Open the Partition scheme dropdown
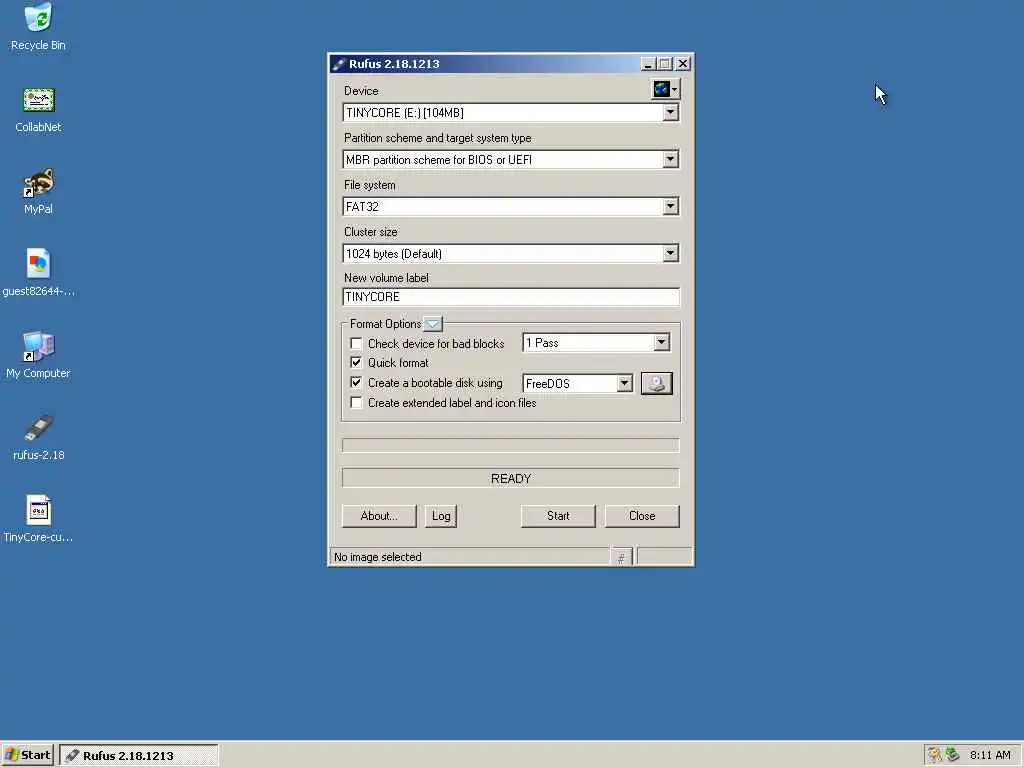Image resolution: width=1024 pixels, height=768 pixels. [511, 160]
